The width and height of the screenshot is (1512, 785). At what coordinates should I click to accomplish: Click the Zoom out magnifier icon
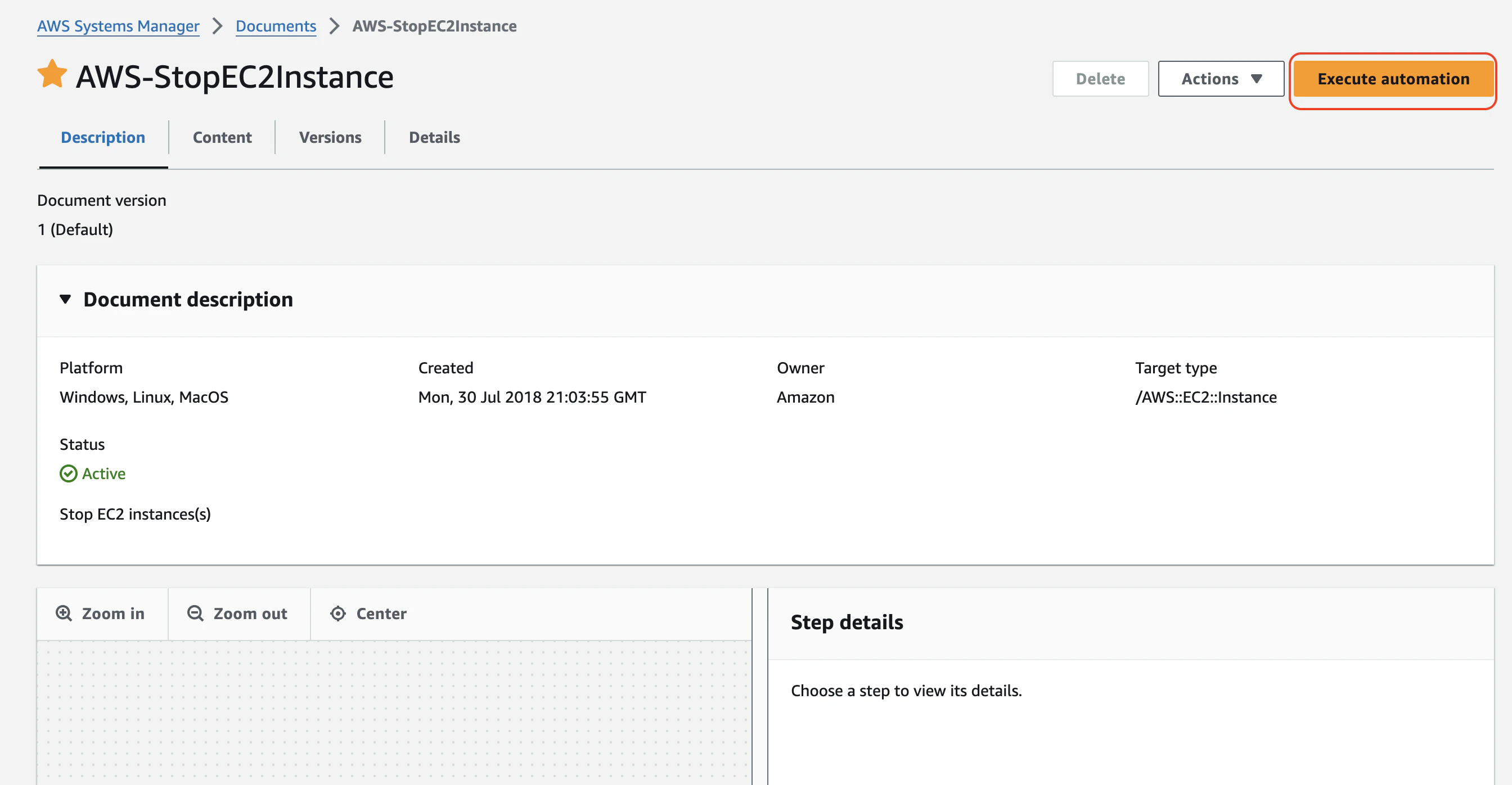(195, 613)
